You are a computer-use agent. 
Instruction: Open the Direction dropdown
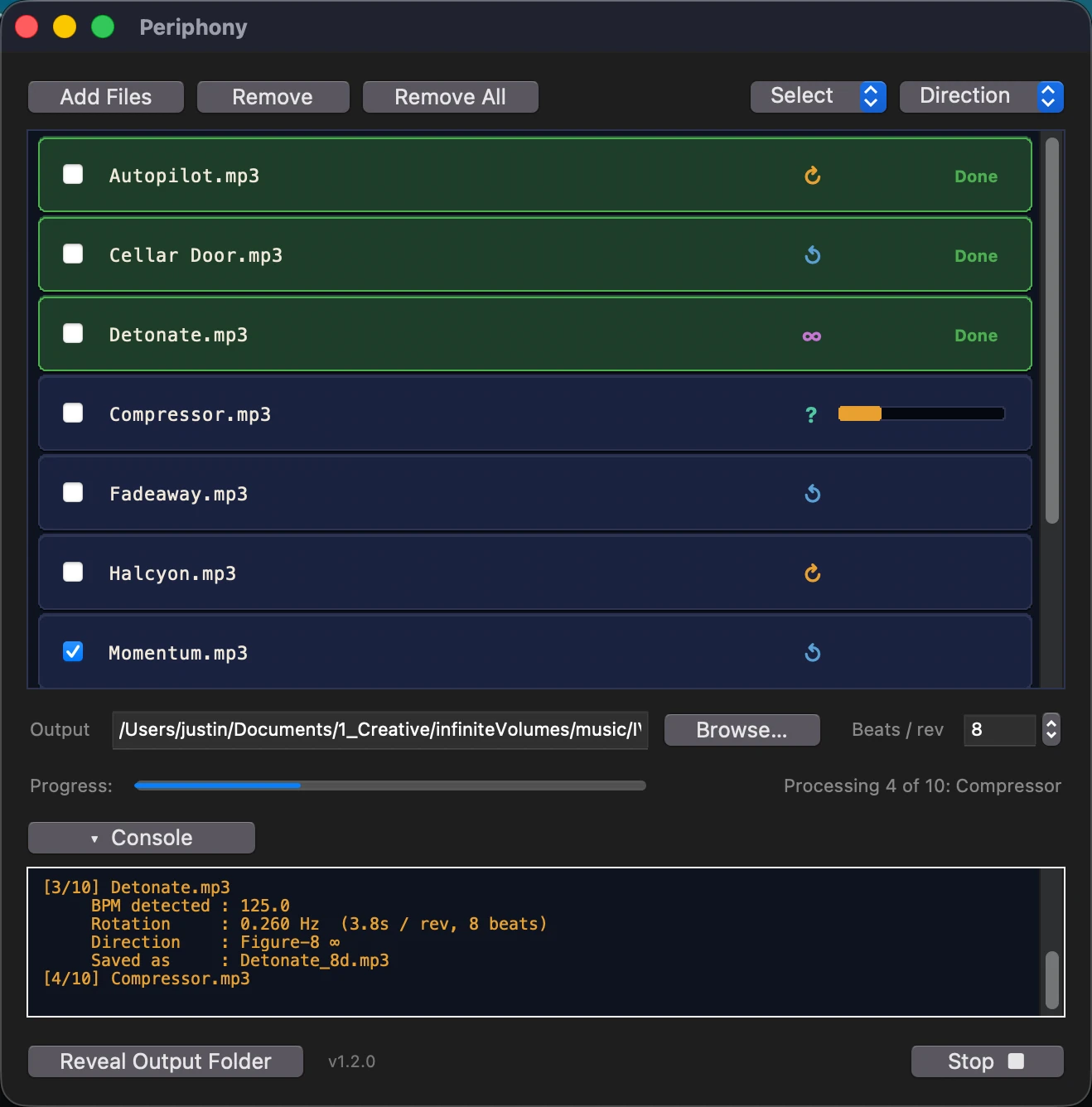click(x=982, y=96)
